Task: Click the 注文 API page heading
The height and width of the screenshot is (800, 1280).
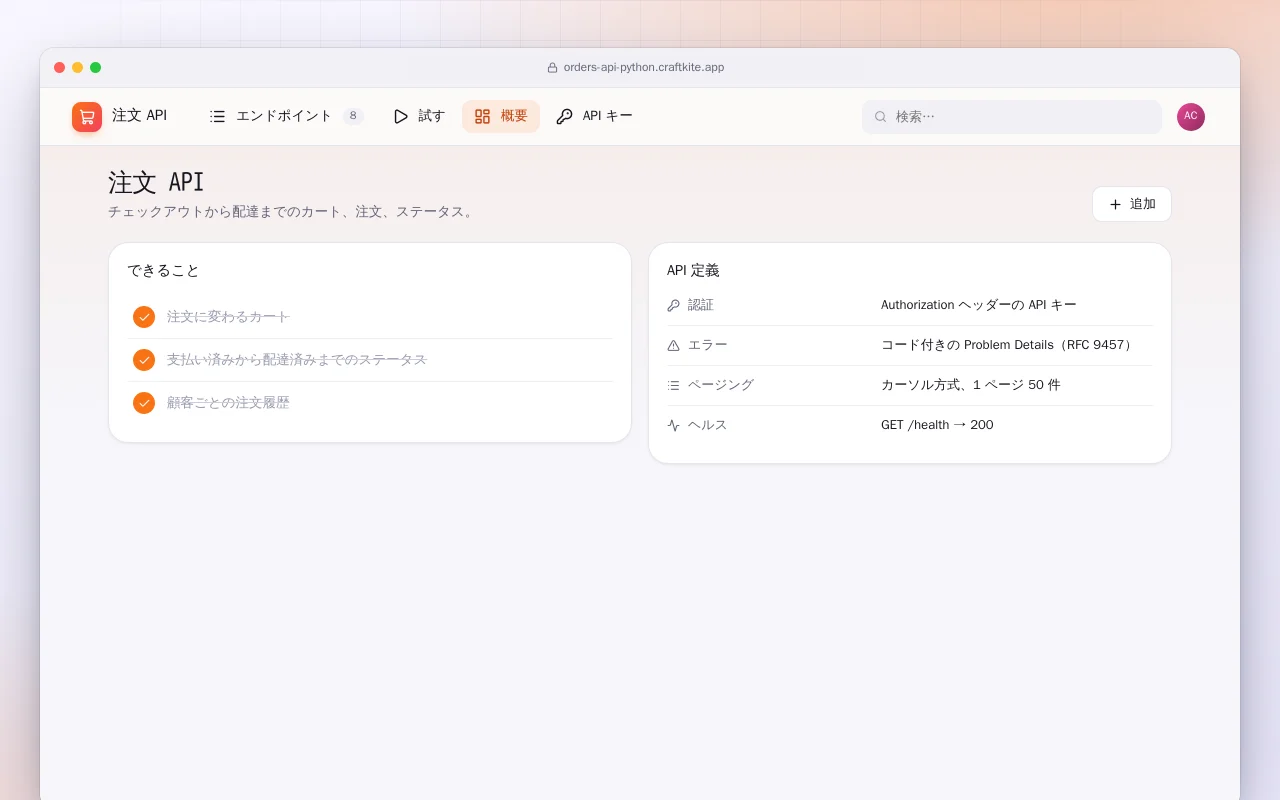Action: pyautogui.click(x=156, y=182)
